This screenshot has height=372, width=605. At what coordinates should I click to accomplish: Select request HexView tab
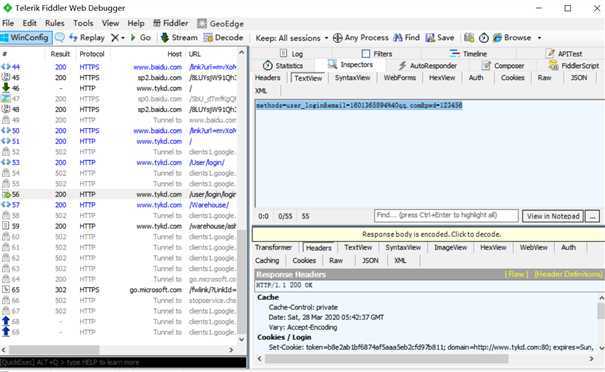click(x=442, y=78)
